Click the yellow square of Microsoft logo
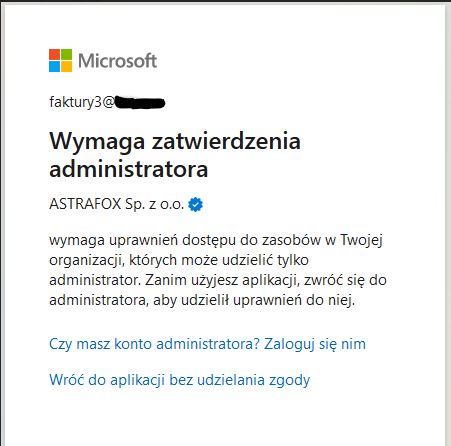 (x=66, y=67)
